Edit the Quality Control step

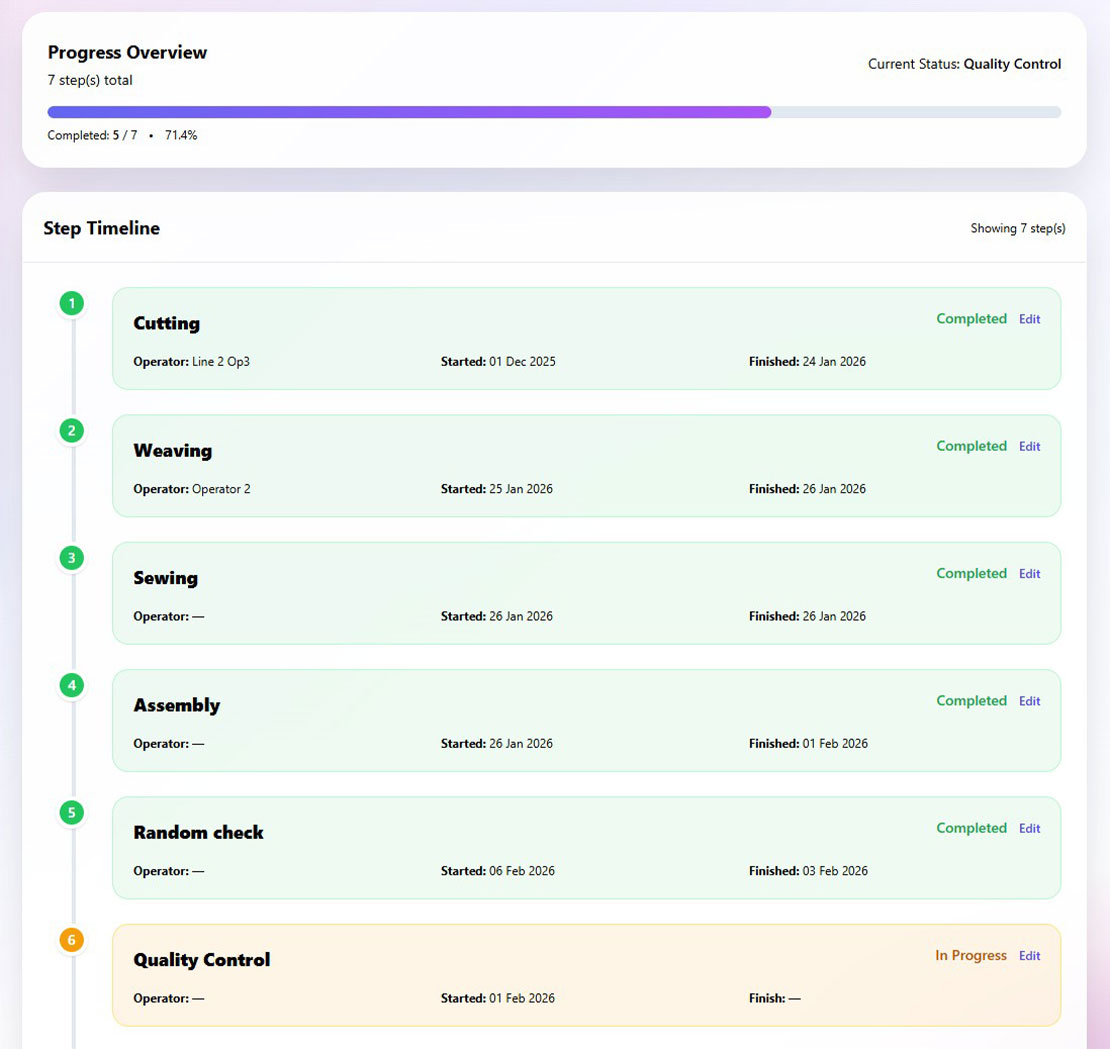(1029, 956)
